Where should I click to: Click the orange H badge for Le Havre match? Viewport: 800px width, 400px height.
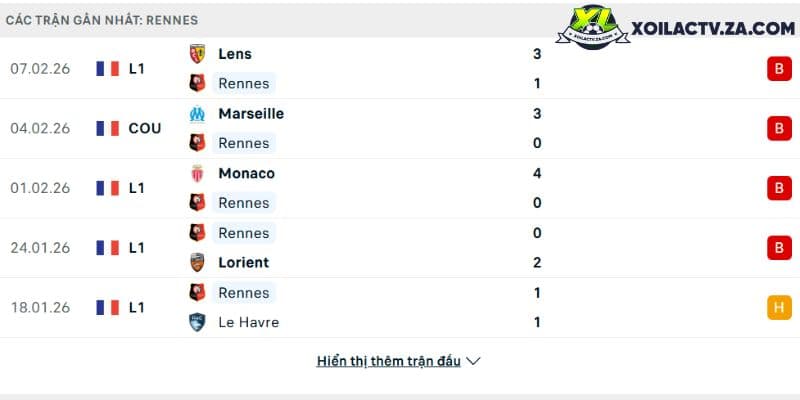[779, 307]
